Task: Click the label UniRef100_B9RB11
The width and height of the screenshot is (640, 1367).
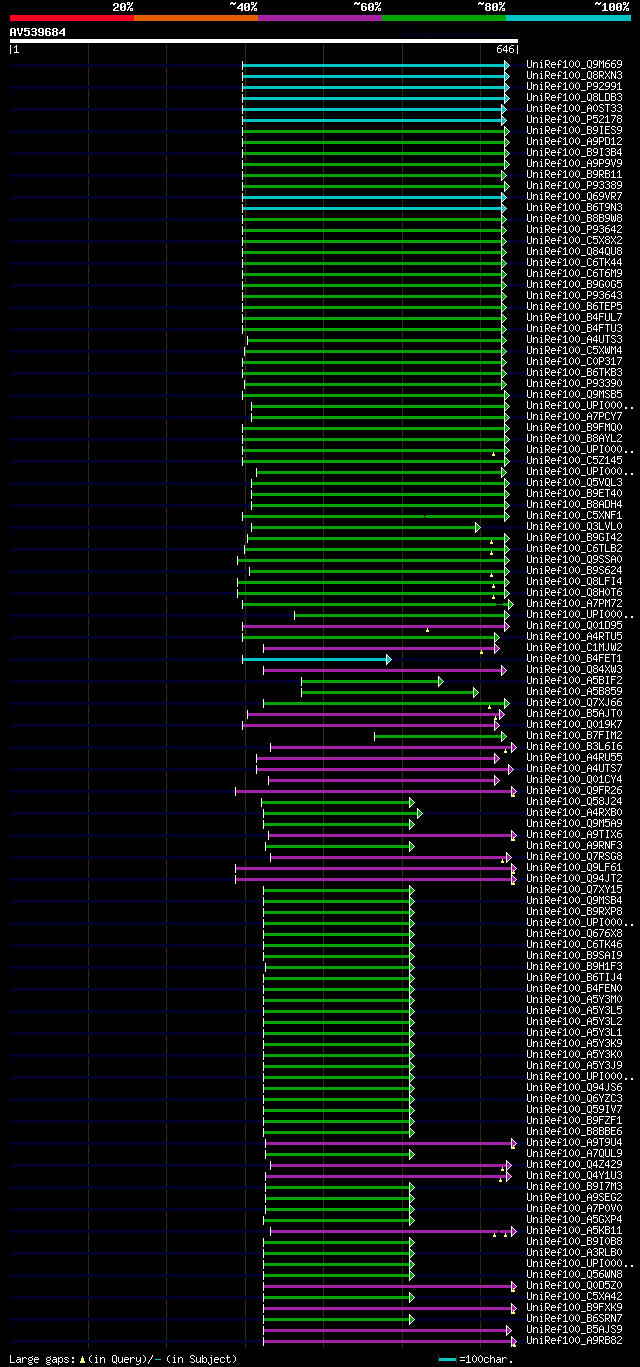Action: [574, 175]
